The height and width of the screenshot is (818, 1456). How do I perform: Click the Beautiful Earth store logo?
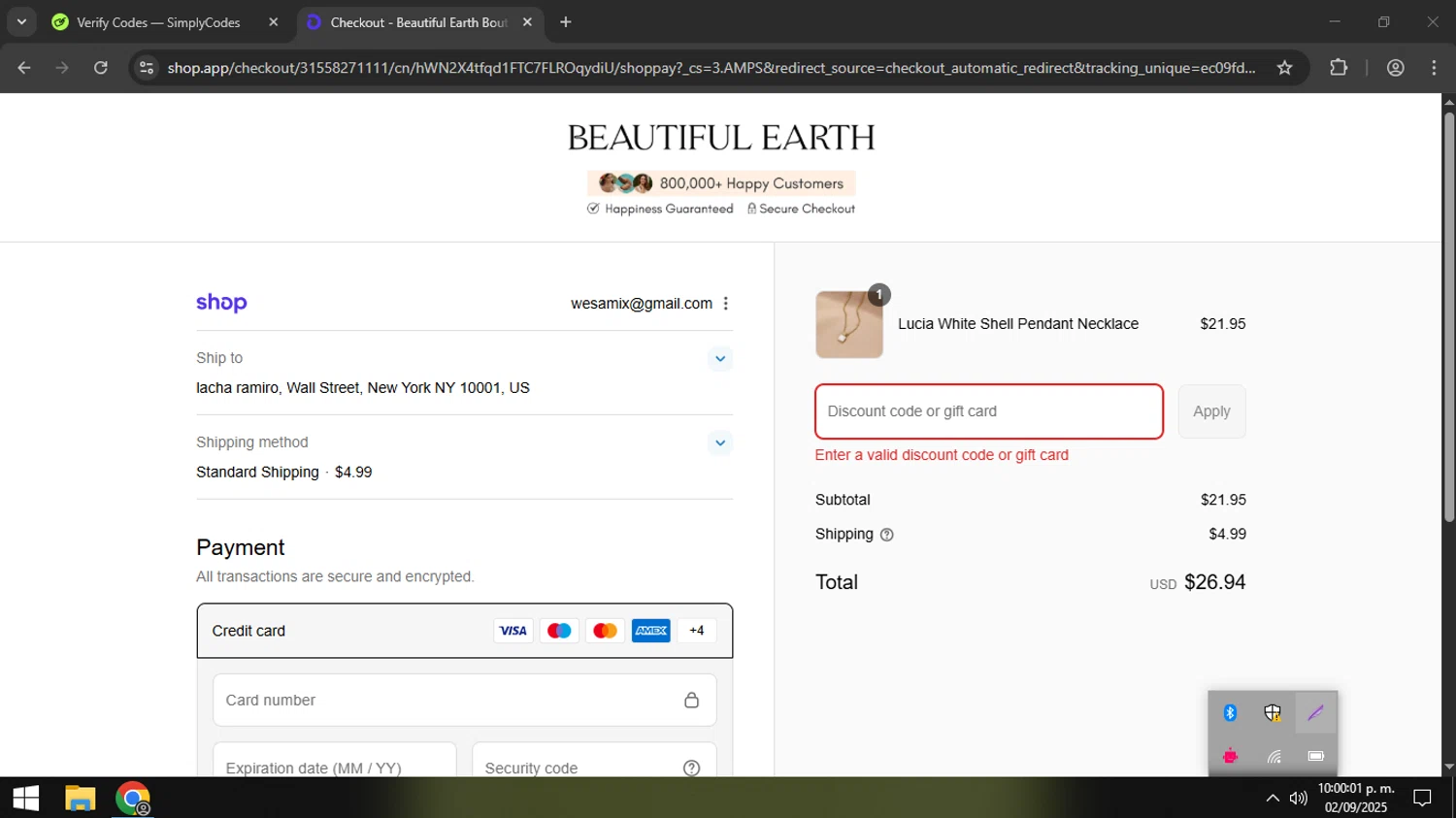(x=721, y=138)
